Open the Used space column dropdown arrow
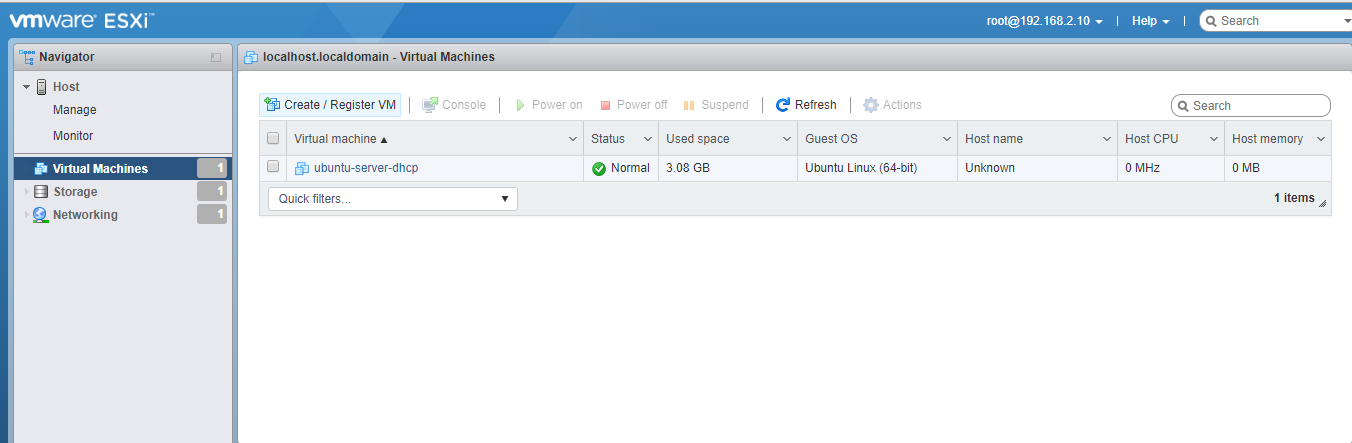This screenshot has height=443, width=1352. 786,139
